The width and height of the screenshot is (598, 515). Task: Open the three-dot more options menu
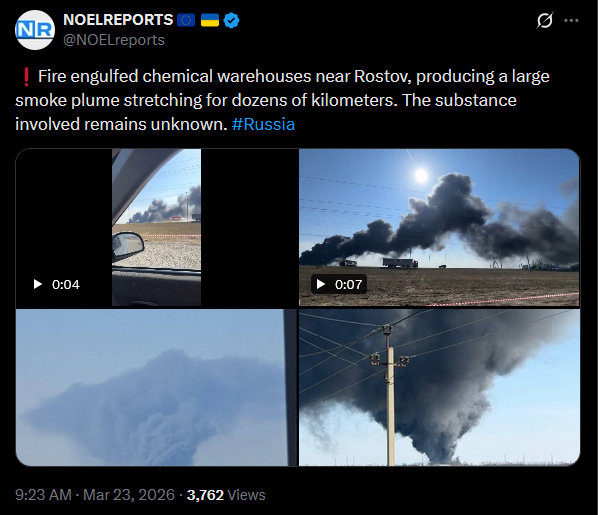click(571, 21)
